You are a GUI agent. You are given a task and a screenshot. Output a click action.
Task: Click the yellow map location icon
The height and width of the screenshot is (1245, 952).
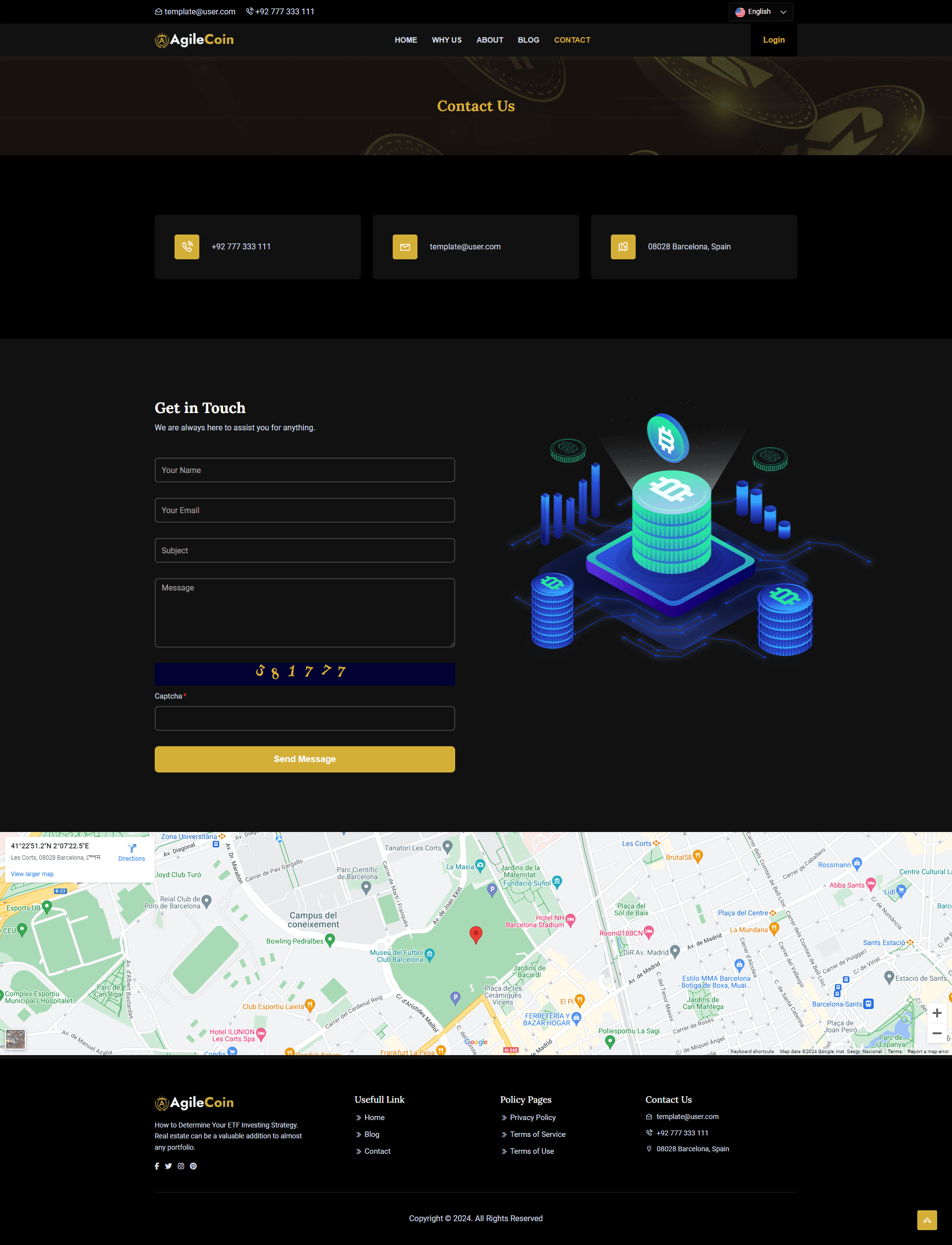[623, 247]
